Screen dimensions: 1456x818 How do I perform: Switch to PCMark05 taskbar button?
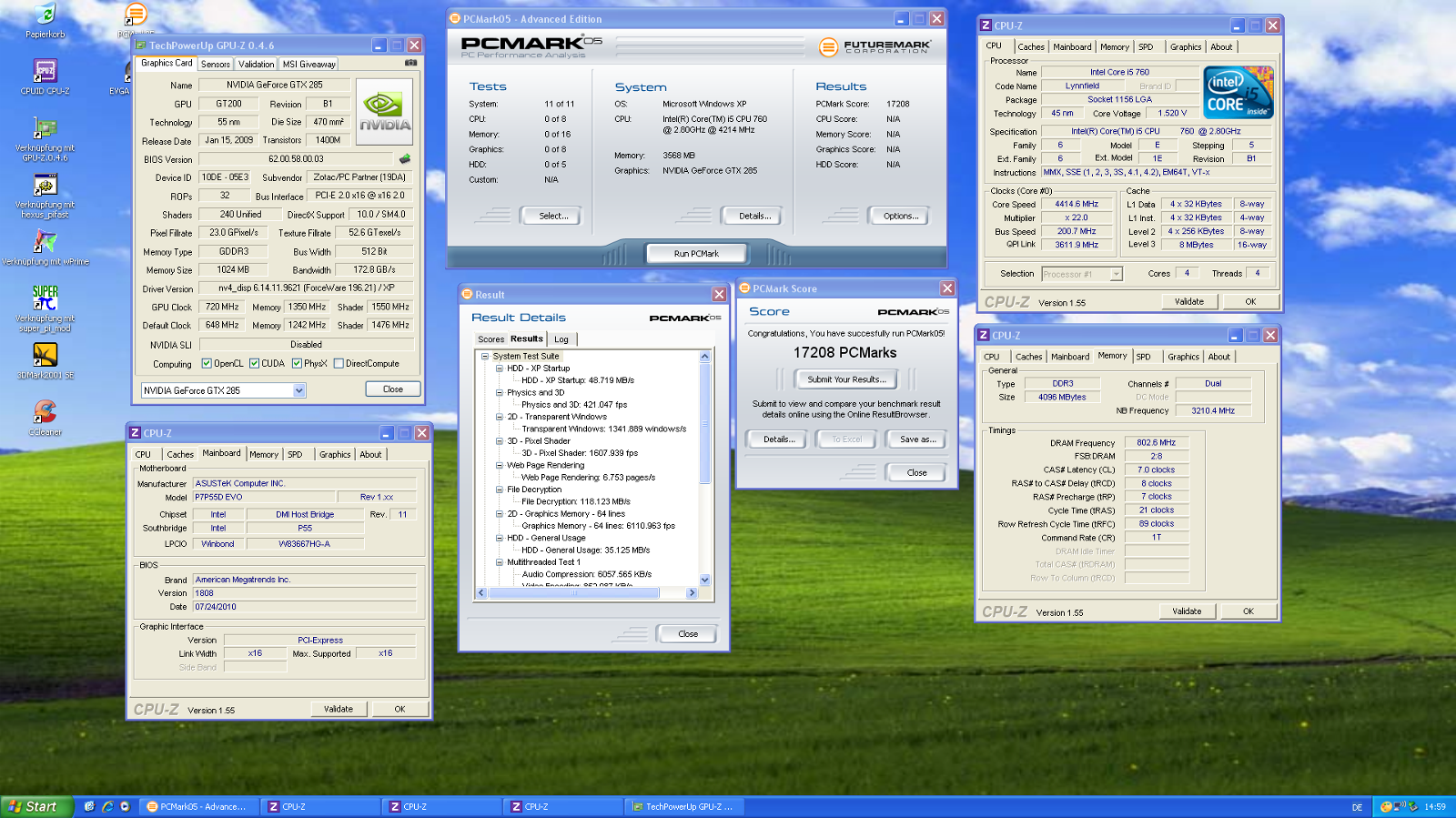pos(197,806)
